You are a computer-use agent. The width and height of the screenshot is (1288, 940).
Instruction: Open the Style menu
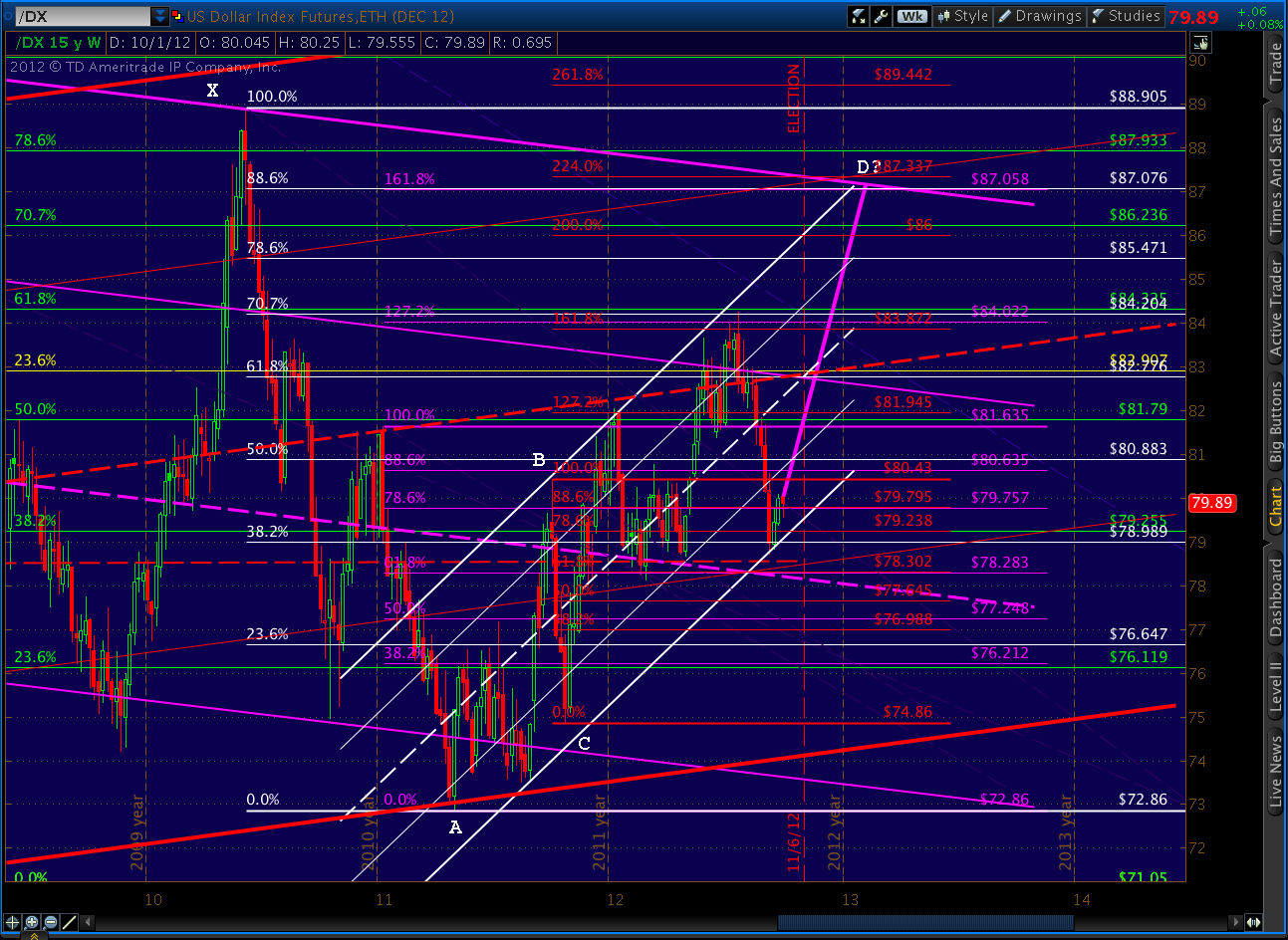[x=963, y=16]
